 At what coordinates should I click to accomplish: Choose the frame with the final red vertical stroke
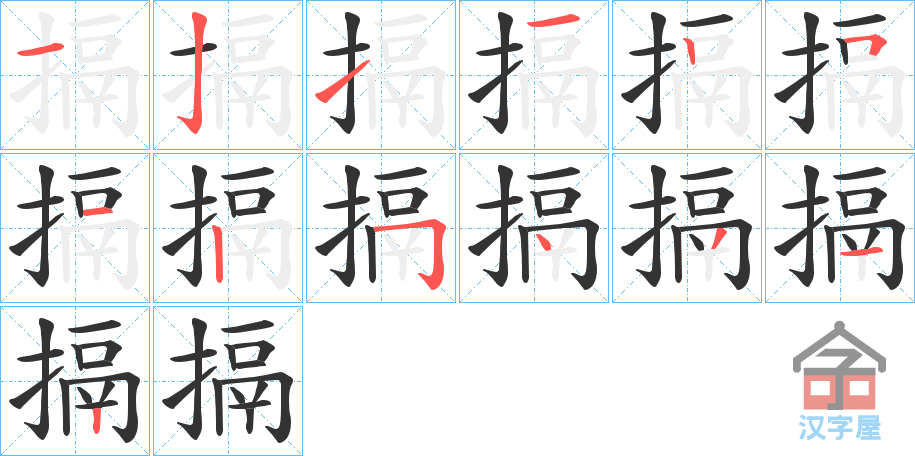tap(75, 381)
